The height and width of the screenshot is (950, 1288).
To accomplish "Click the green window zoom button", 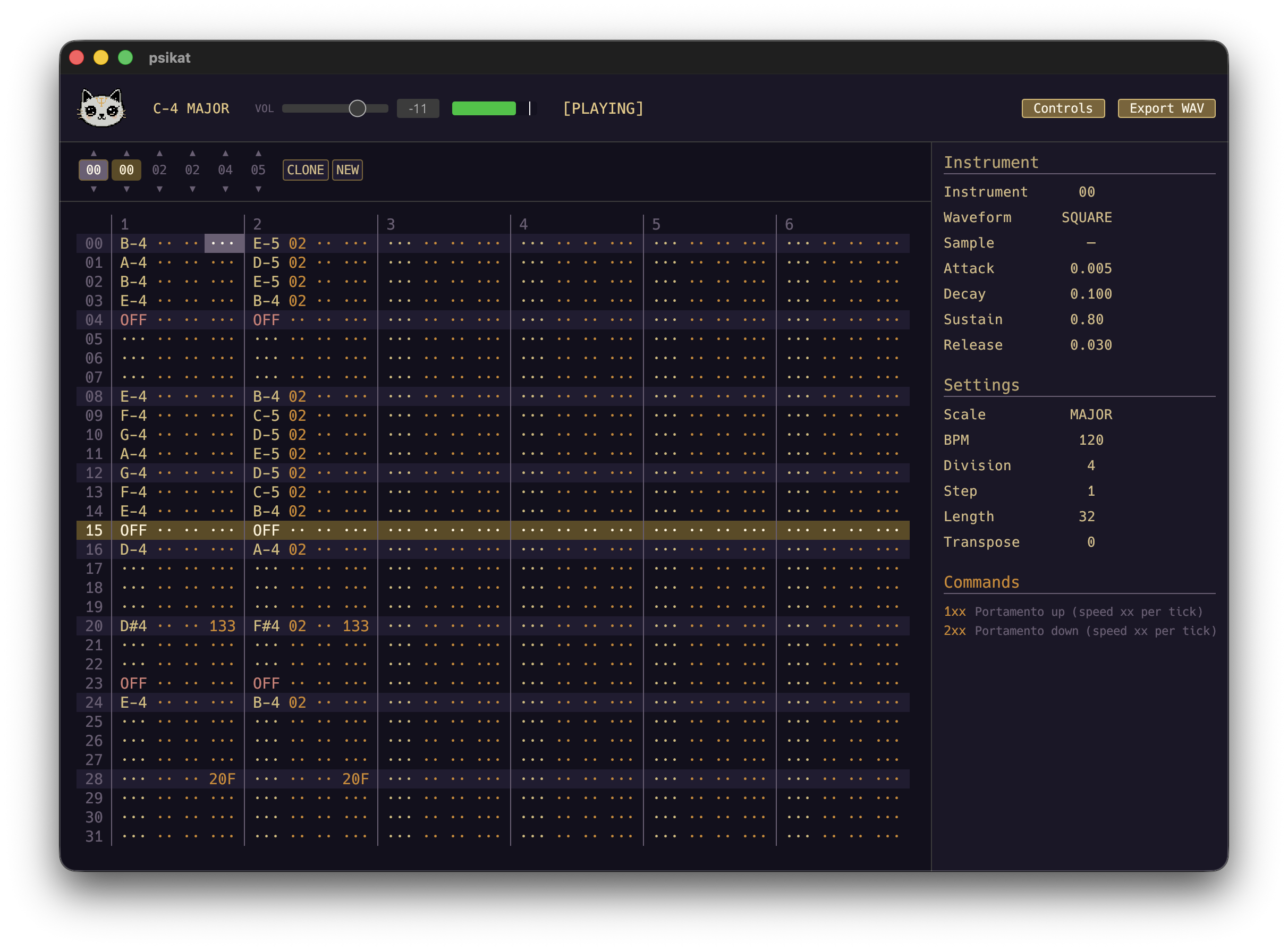I will click(x=125, y=57).
